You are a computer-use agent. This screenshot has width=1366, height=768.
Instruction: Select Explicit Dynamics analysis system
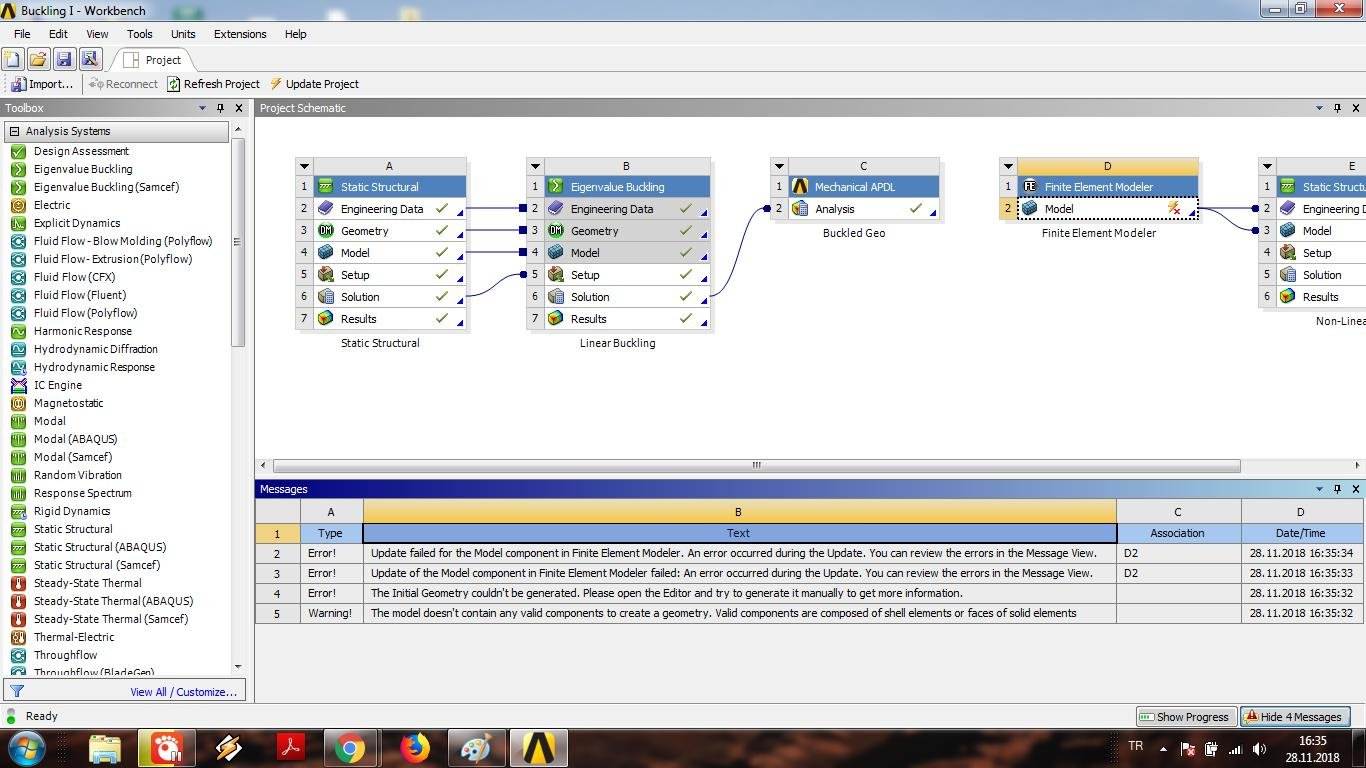tap(77, 223)
